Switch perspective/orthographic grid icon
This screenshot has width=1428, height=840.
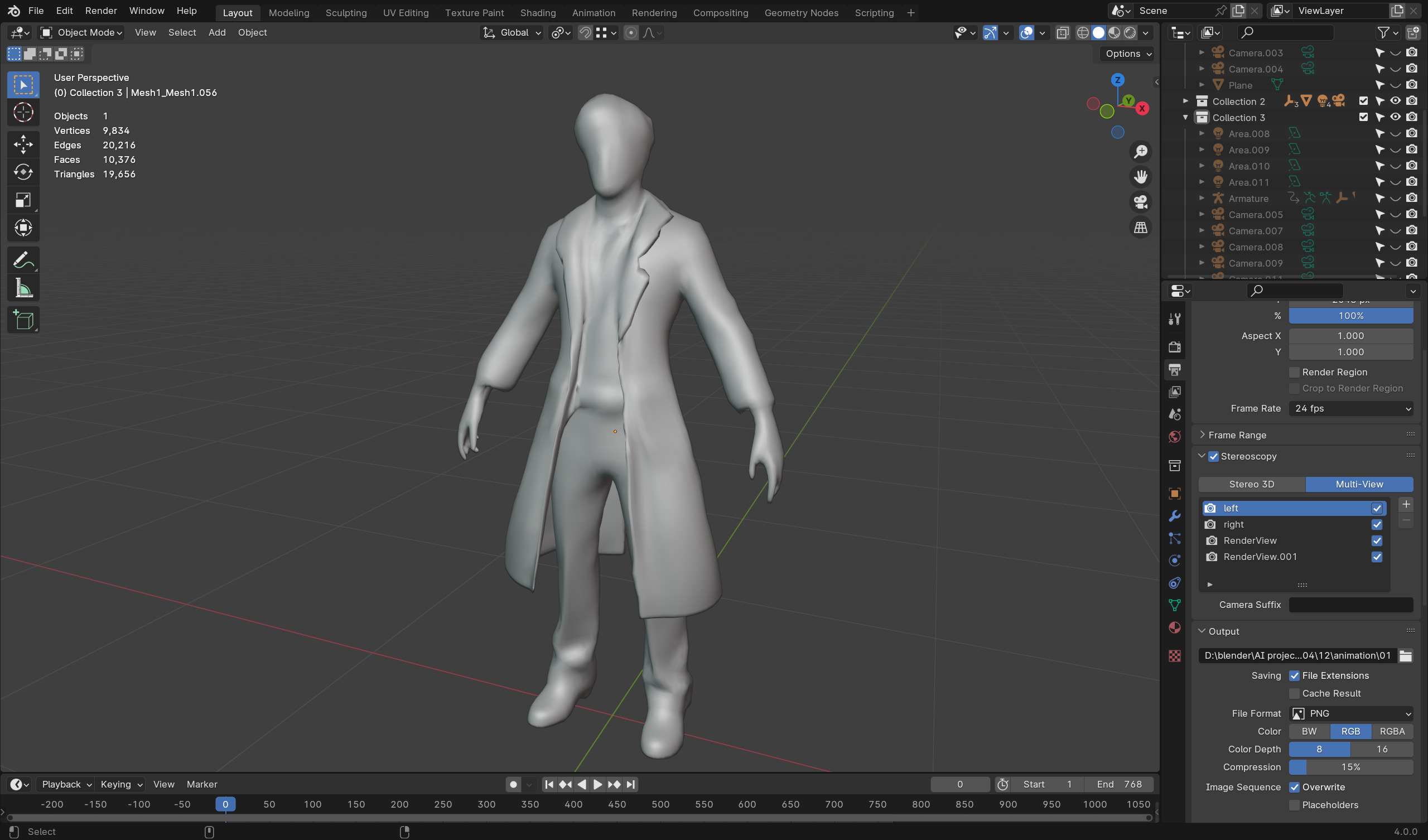[x=1140, y=227]
